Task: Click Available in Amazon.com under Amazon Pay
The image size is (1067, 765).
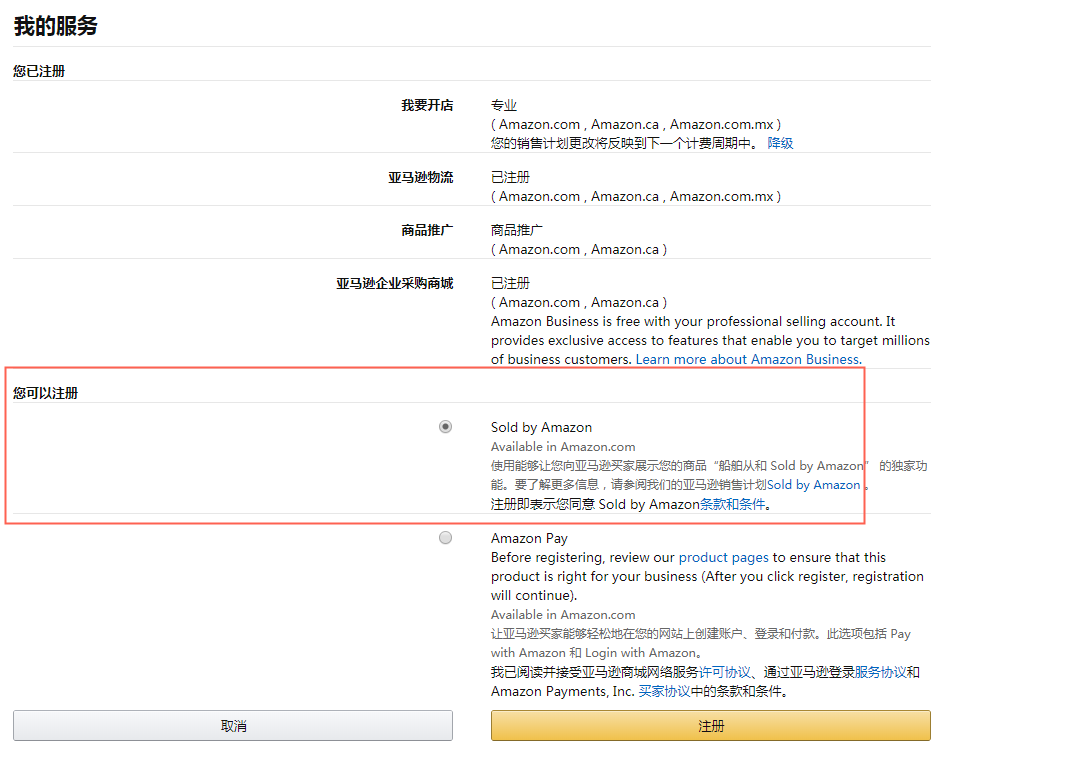Action: (x=563, y=615)
